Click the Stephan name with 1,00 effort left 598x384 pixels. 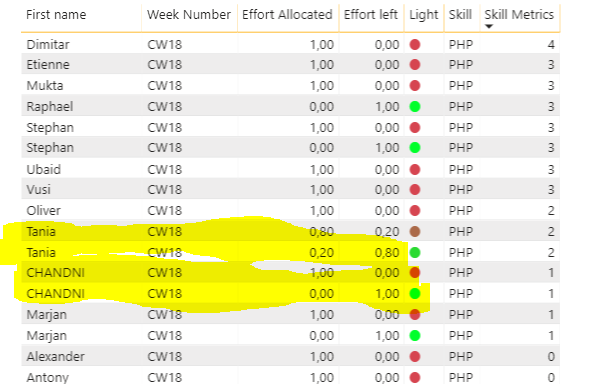point(50,148)
